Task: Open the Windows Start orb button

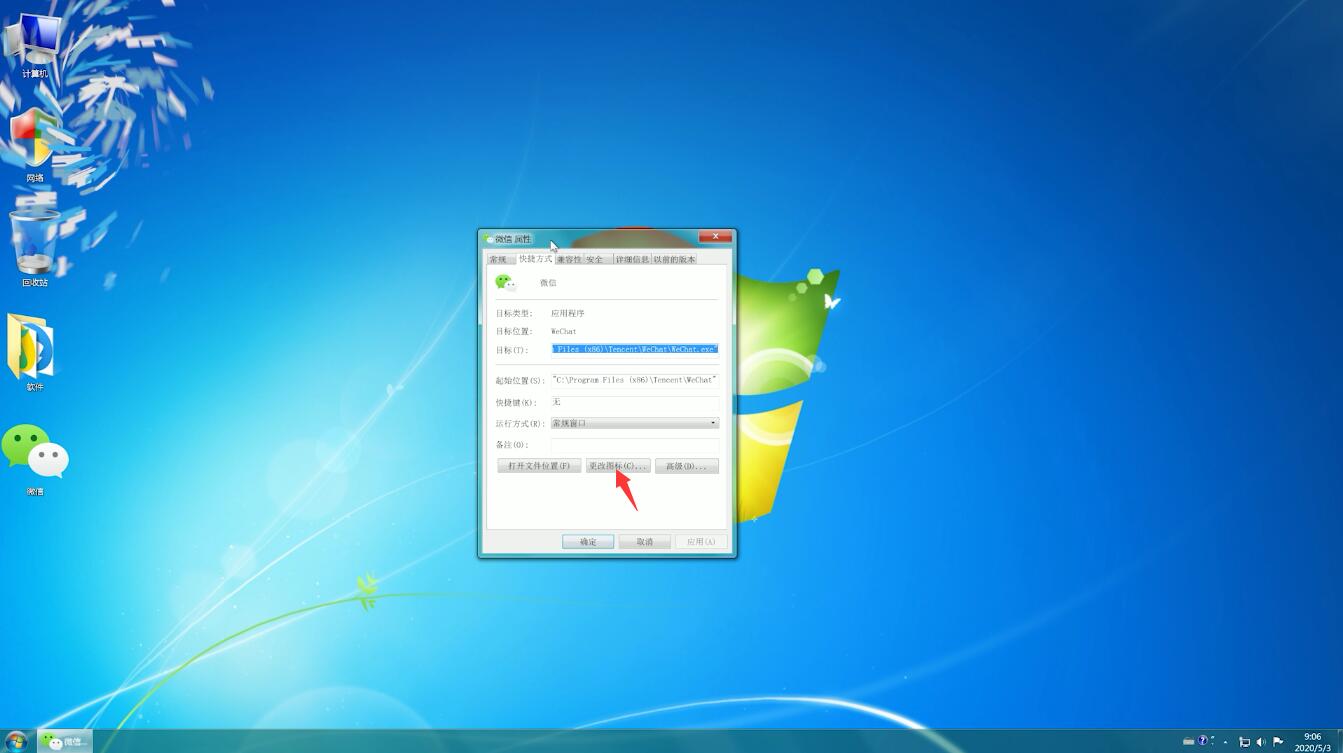Action: (x=16, y=741)
